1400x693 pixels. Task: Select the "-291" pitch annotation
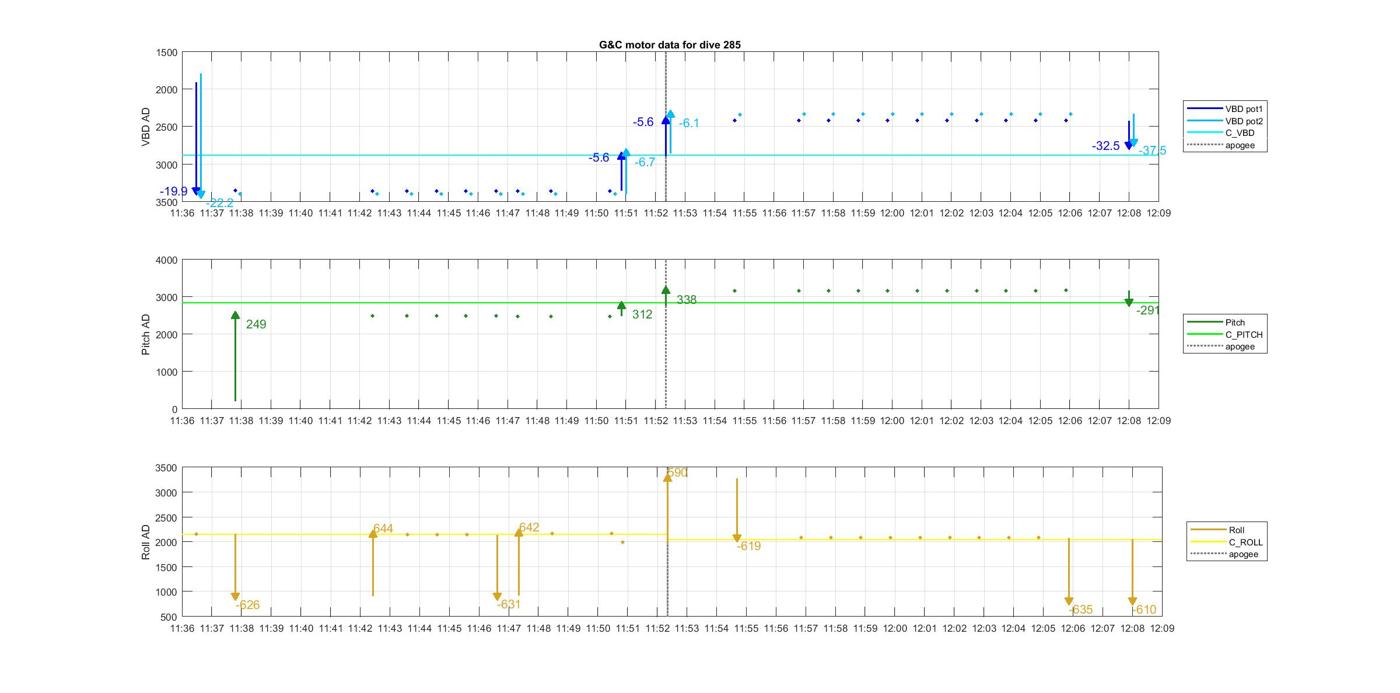tap(1148, 310)
